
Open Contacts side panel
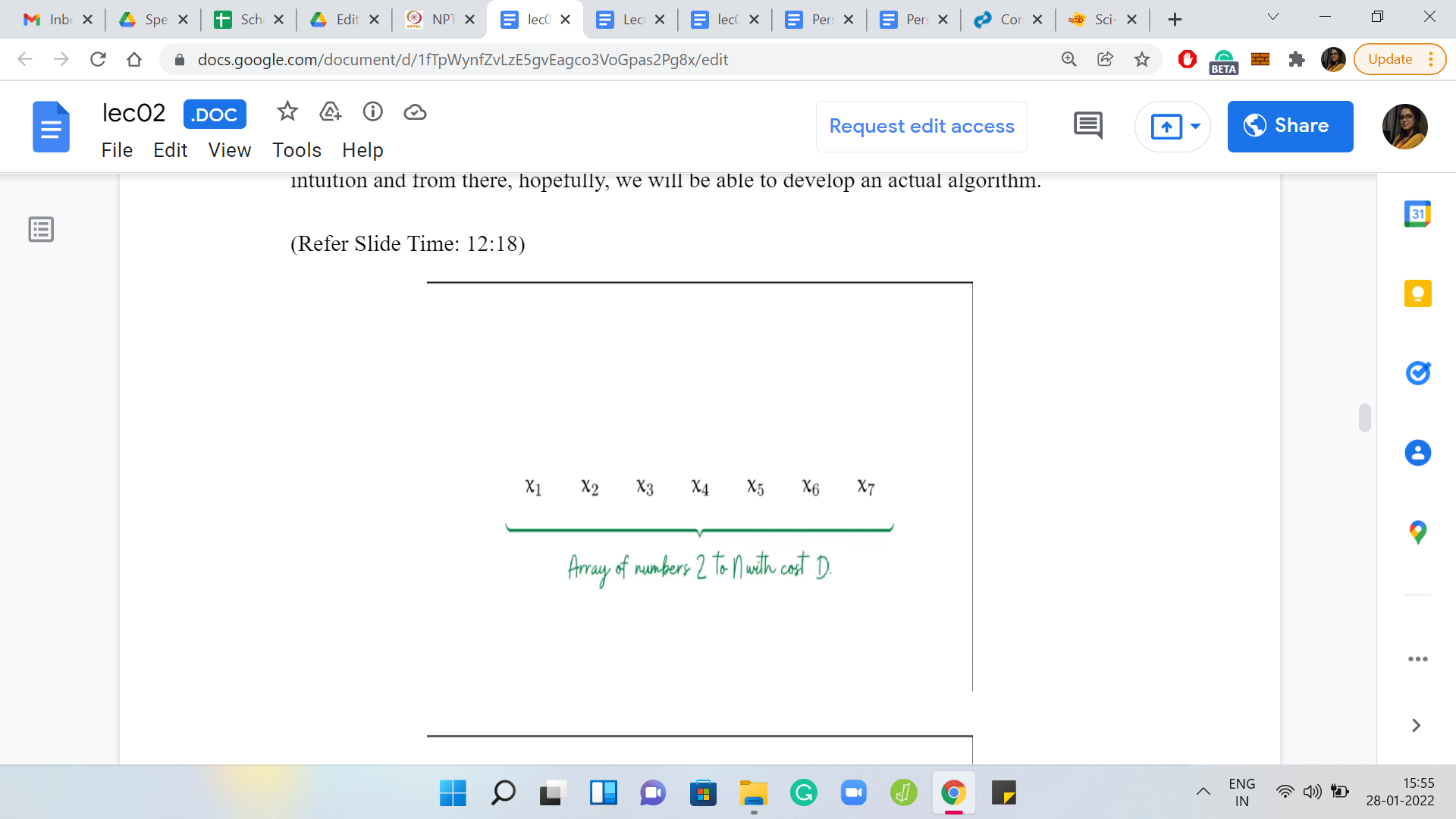click(x=1417, y=453)
